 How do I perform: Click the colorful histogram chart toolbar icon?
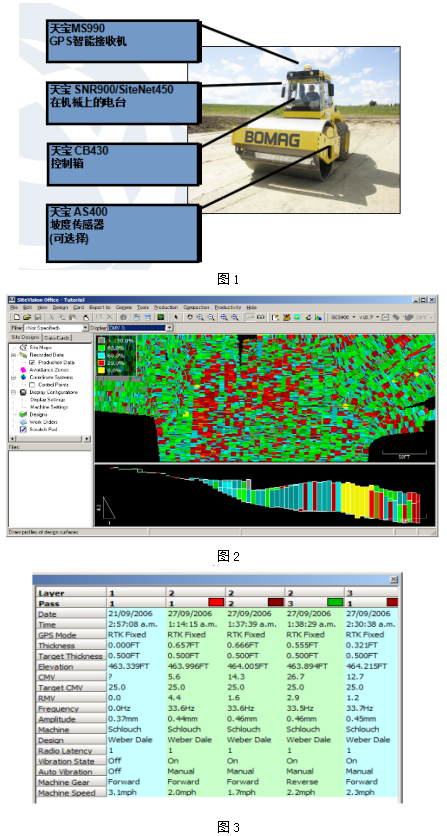pos(318,317)
